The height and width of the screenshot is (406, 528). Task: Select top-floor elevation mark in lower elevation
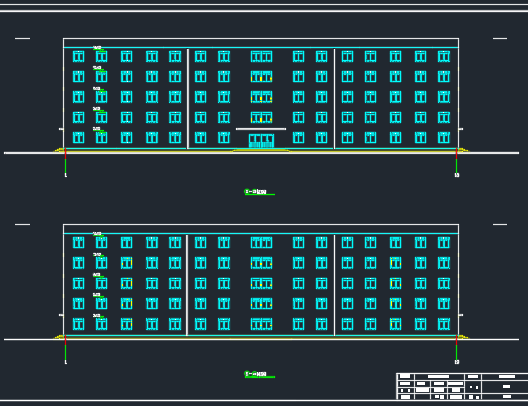[x=98, y=234]
